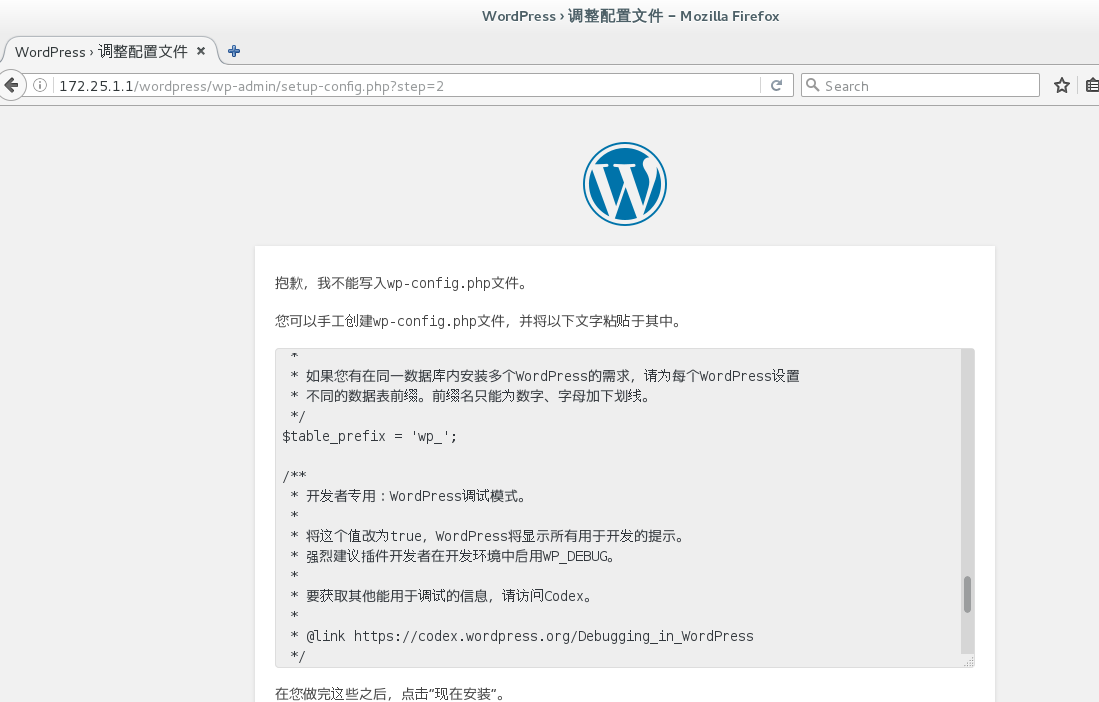Image resolution: width=1099 pixels, height=702 pixels.
Task: Open a new tab with plus icon
Action: click(234, 51)
